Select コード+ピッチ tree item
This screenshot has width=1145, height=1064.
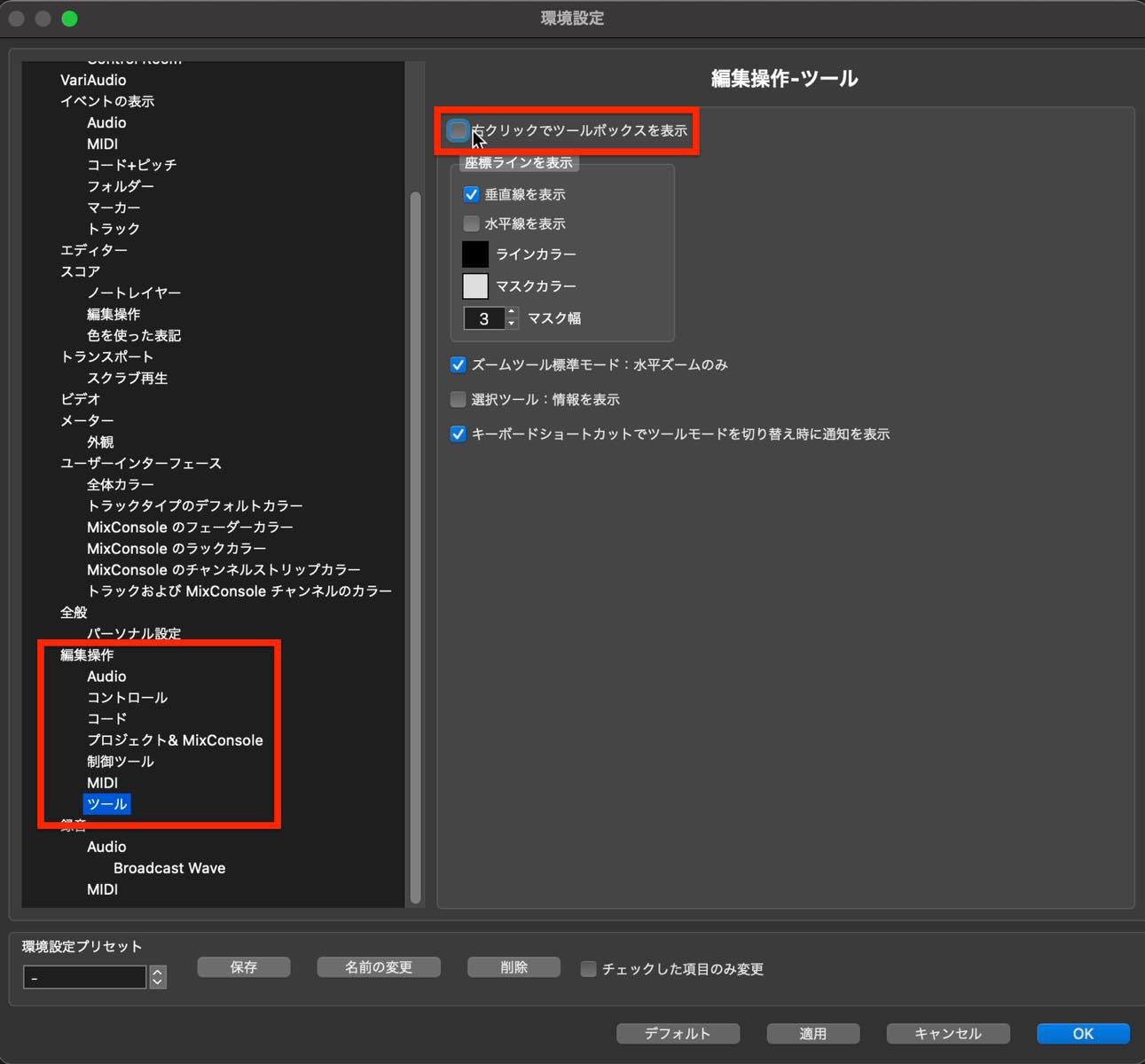(x=131, y=165)
